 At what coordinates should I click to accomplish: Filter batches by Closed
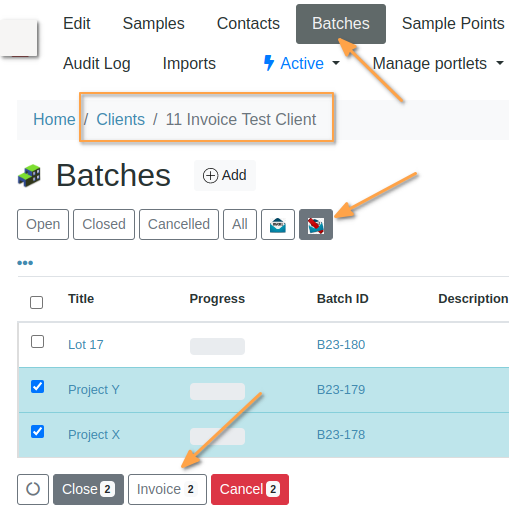coord(104,224)
